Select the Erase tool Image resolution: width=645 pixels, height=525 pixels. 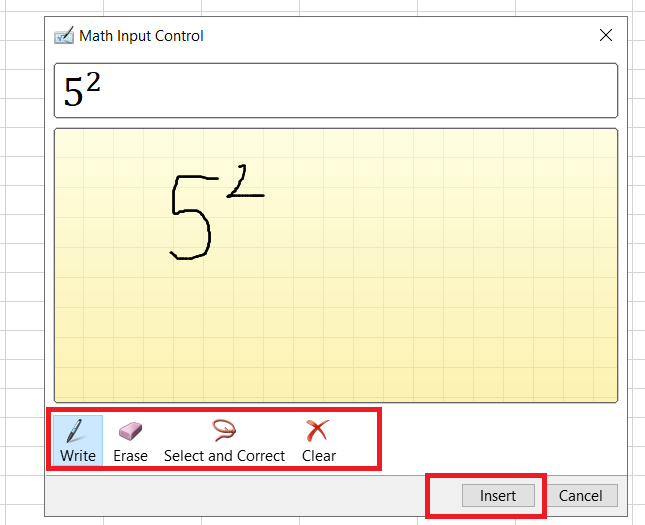130,440
